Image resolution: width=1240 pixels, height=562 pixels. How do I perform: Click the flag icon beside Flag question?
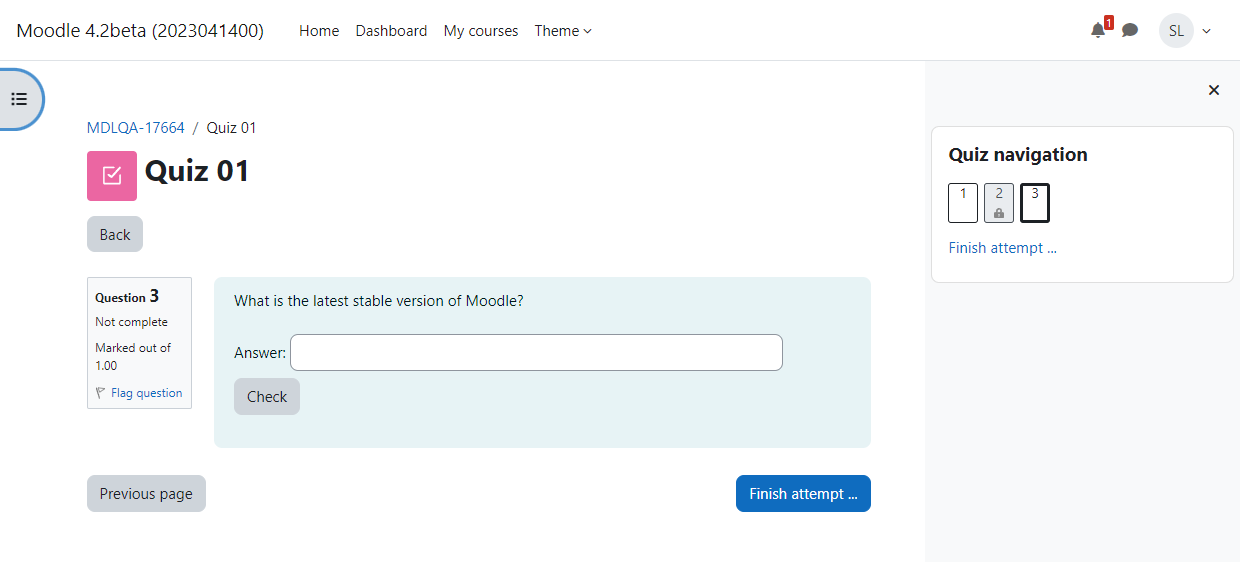[101, 393]
